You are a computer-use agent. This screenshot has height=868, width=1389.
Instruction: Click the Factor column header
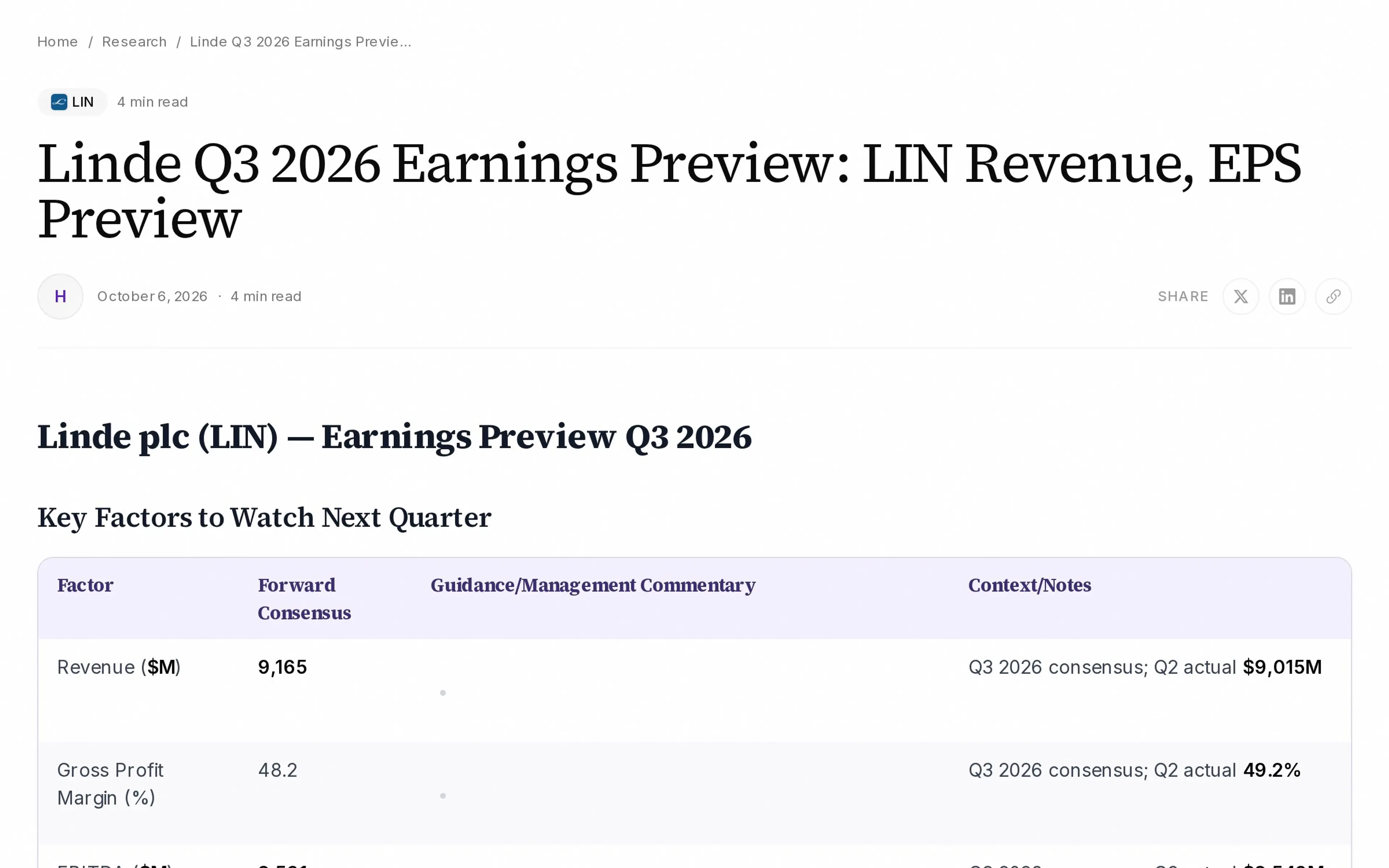point(85,585)
